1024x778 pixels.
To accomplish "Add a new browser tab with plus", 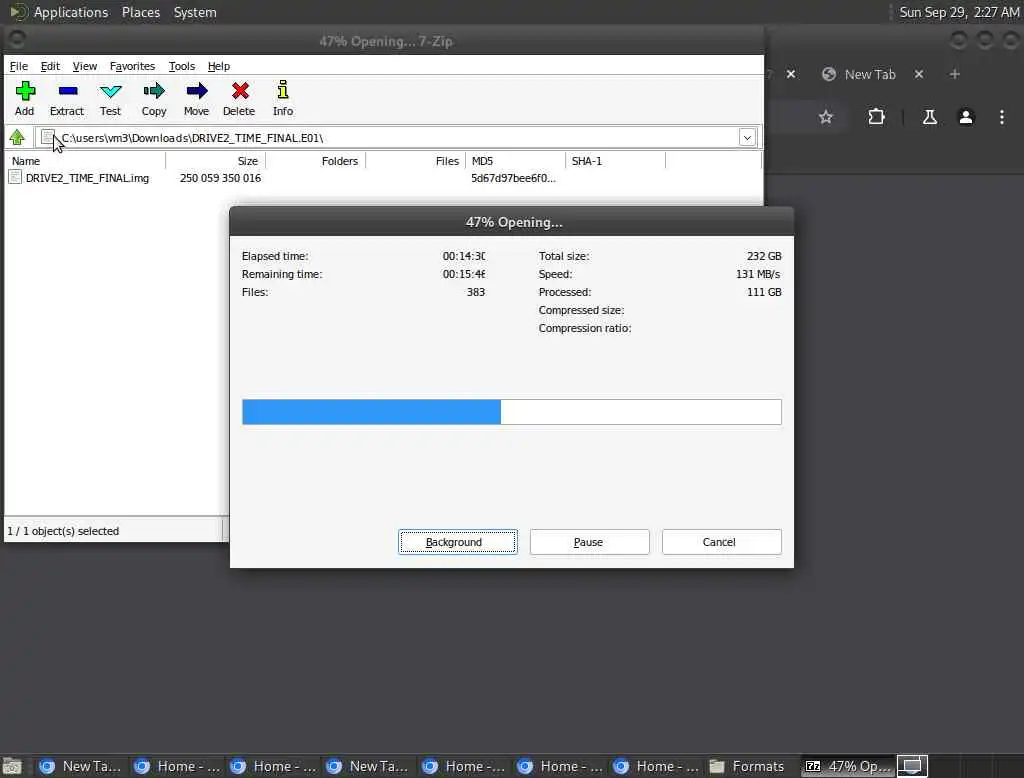I will [x=955, y=74].
